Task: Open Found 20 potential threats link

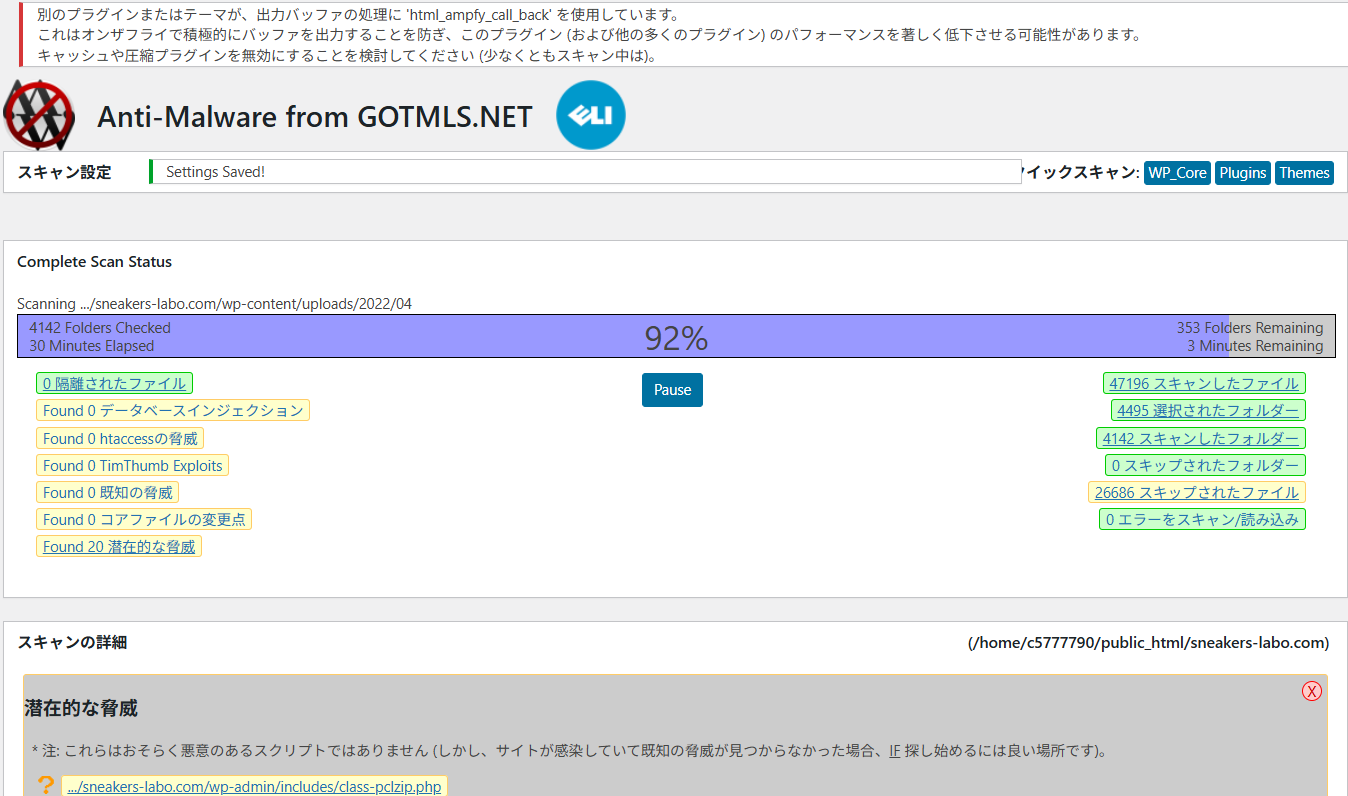Action: 119,546
